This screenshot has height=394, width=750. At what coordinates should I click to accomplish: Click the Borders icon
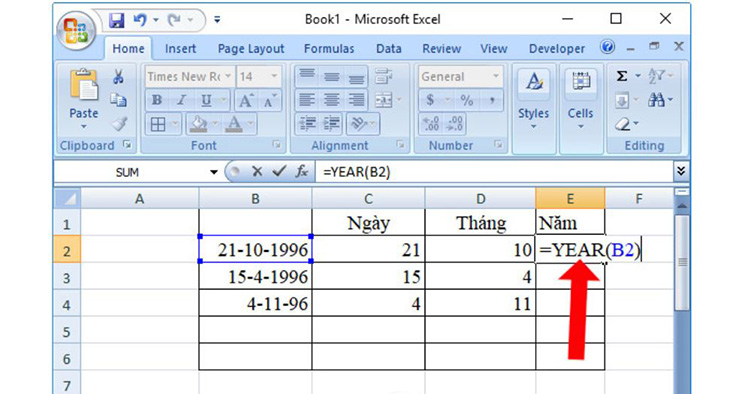tap(157, 124)
